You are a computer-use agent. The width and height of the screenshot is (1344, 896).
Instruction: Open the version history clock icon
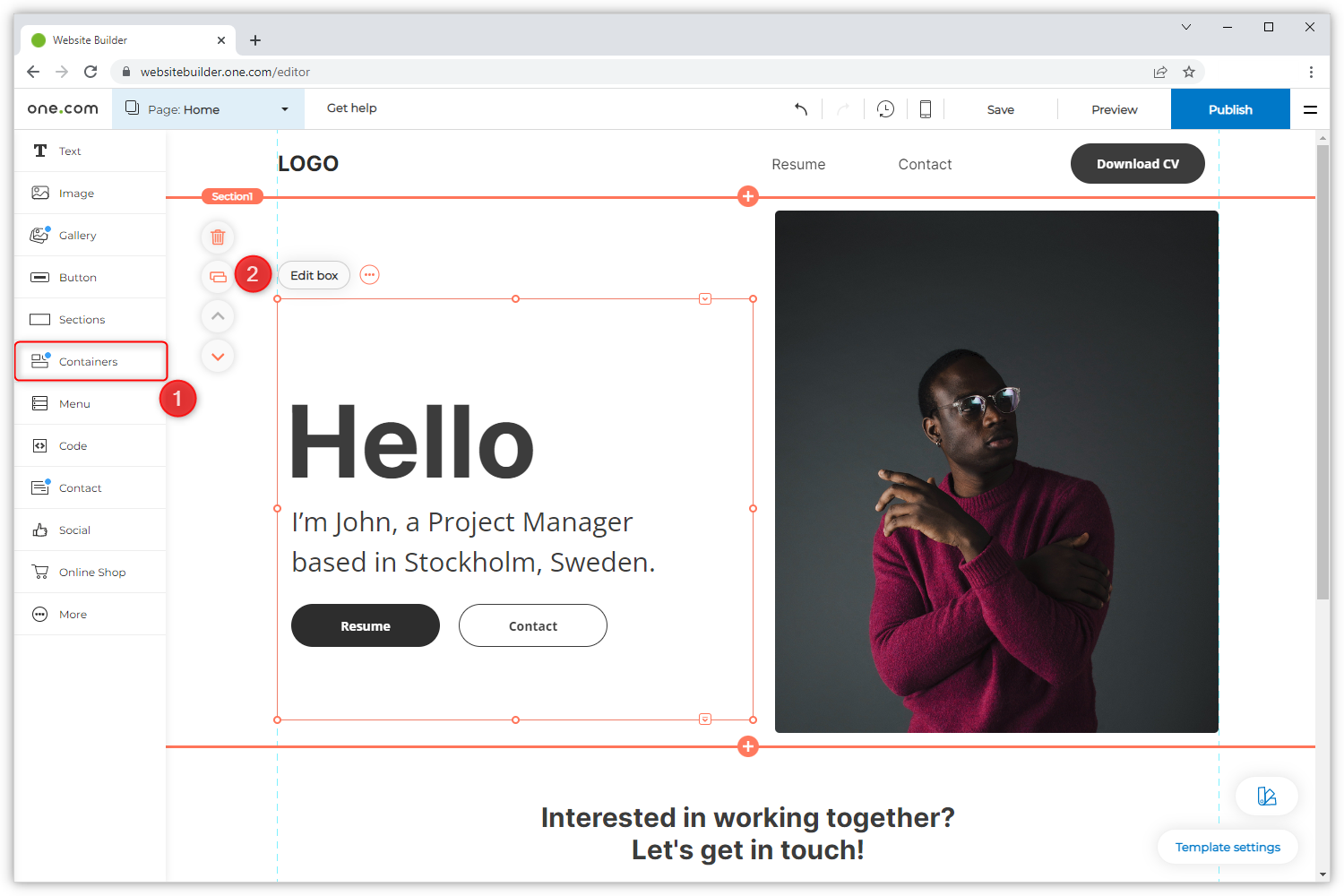click(x=885, y=109)
